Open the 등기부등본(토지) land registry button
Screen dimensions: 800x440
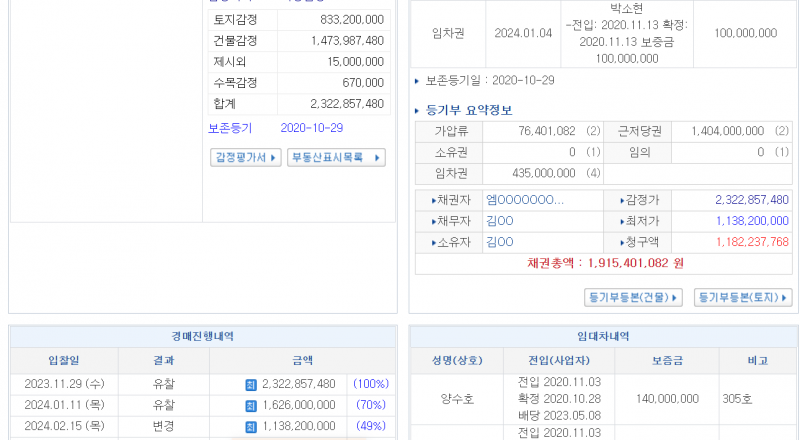742,297
